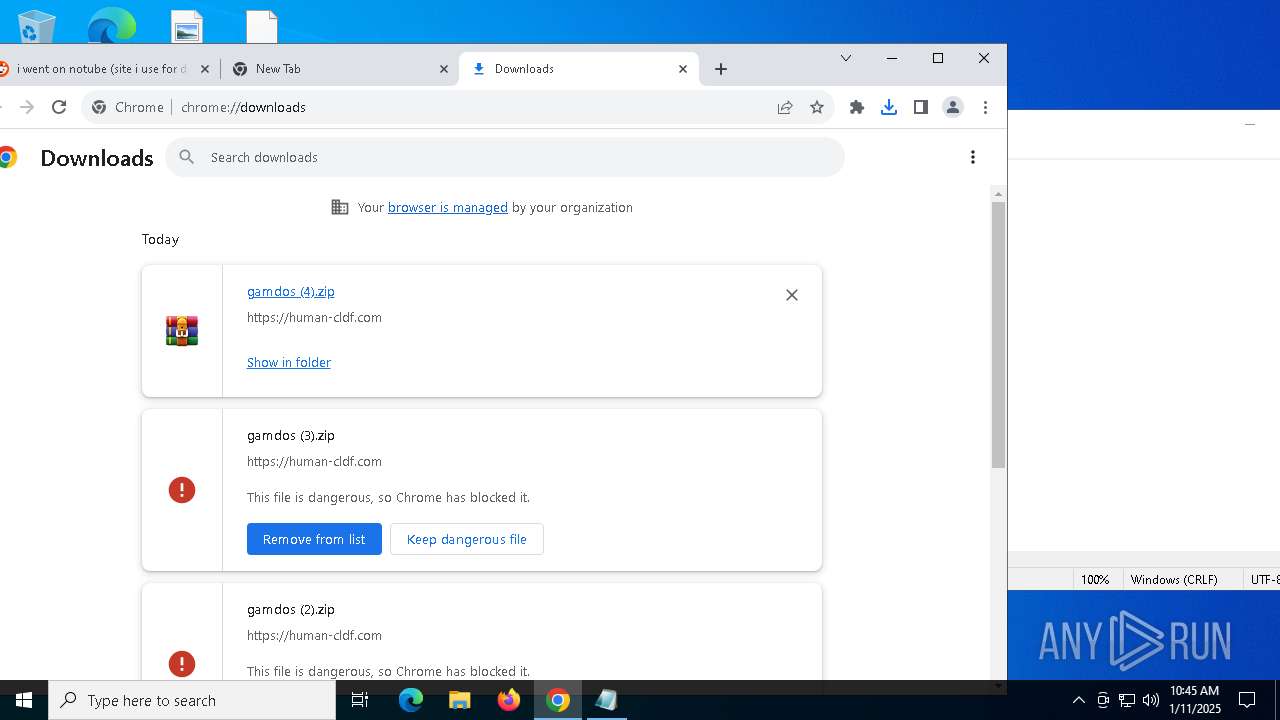Click Show in folder for gamdos (4).zip
This screenshot has width=1280, height=720.
click(x=289, y=362)
